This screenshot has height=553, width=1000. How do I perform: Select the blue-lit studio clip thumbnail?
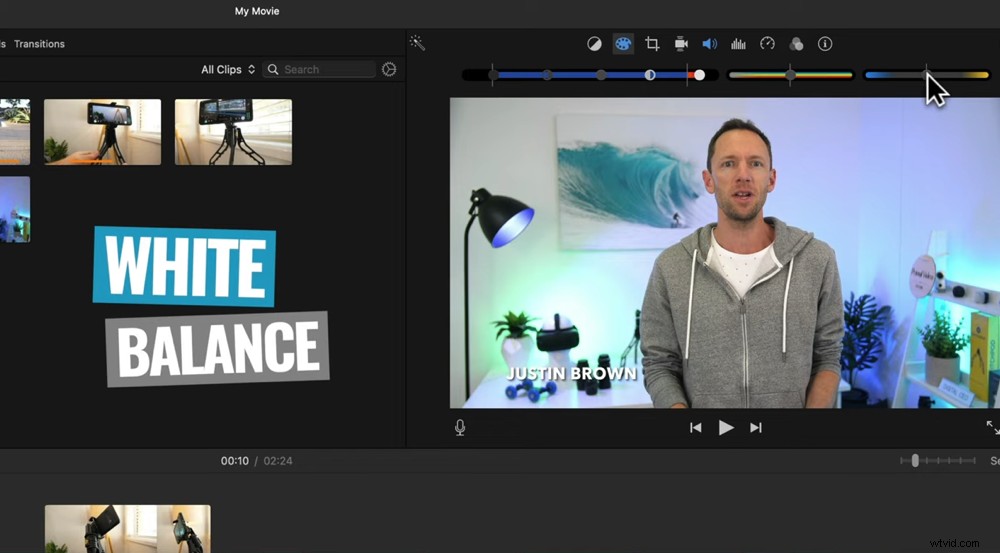15,209
